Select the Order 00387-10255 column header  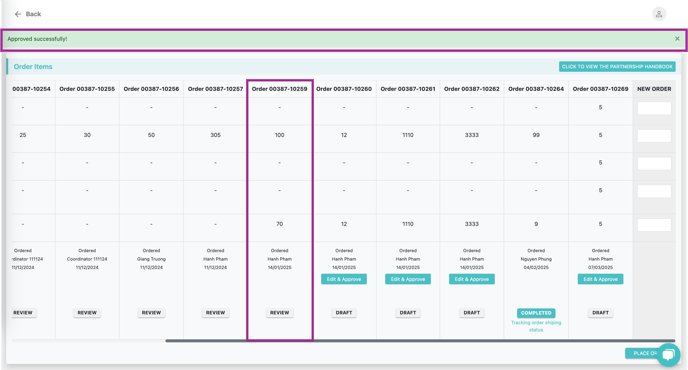87,89
